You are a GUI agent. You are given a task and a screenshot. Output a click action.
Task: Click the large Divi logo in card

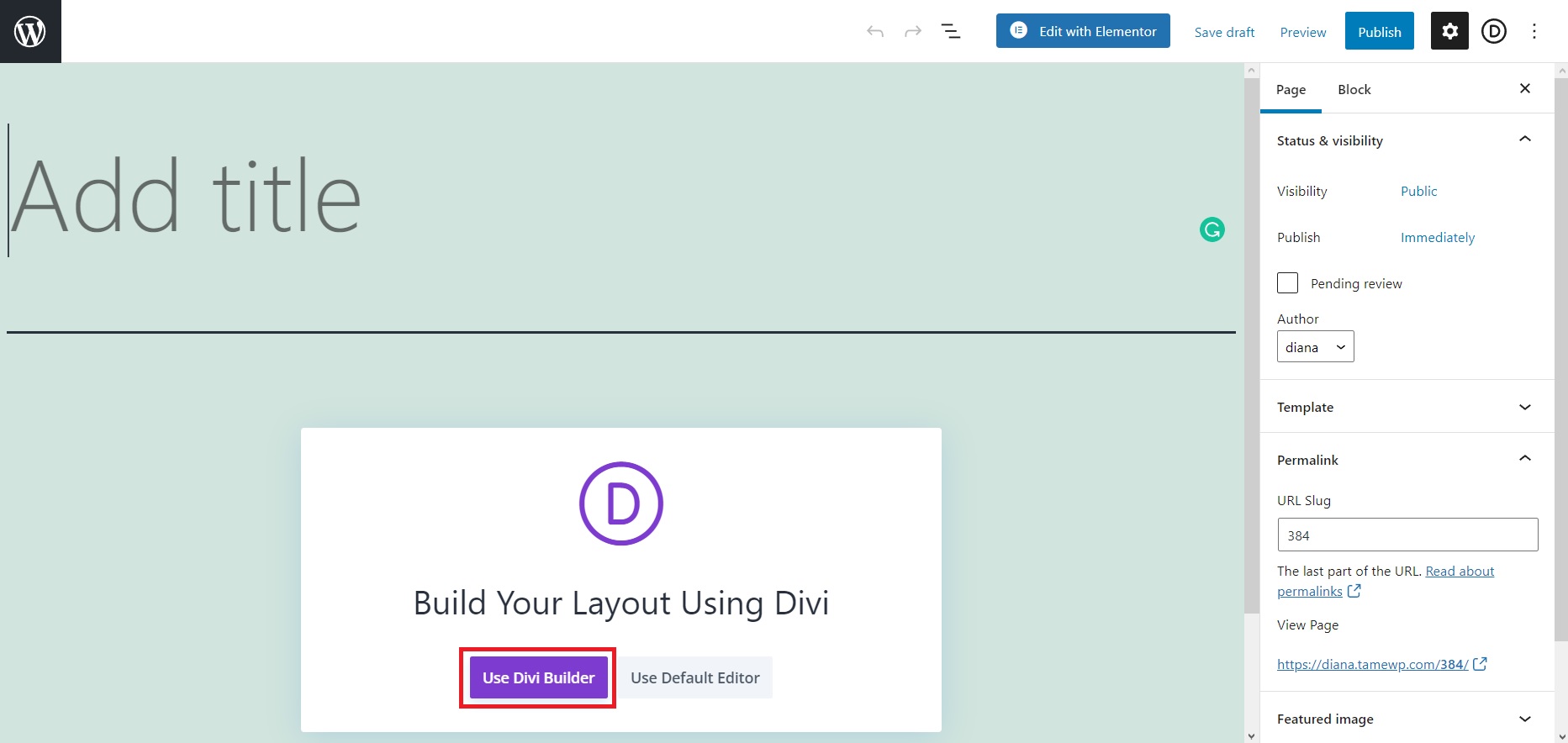[621, 503]
